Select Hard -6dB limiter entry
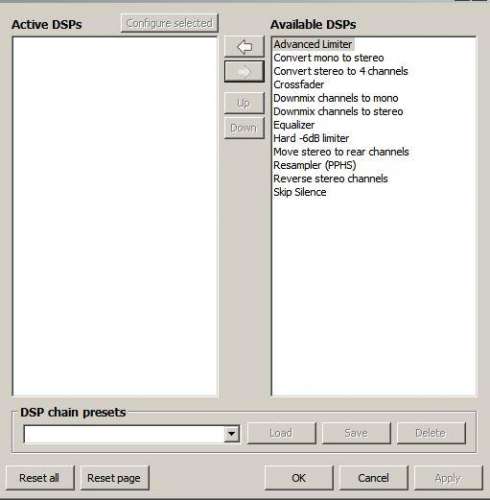 coord(311,138)
